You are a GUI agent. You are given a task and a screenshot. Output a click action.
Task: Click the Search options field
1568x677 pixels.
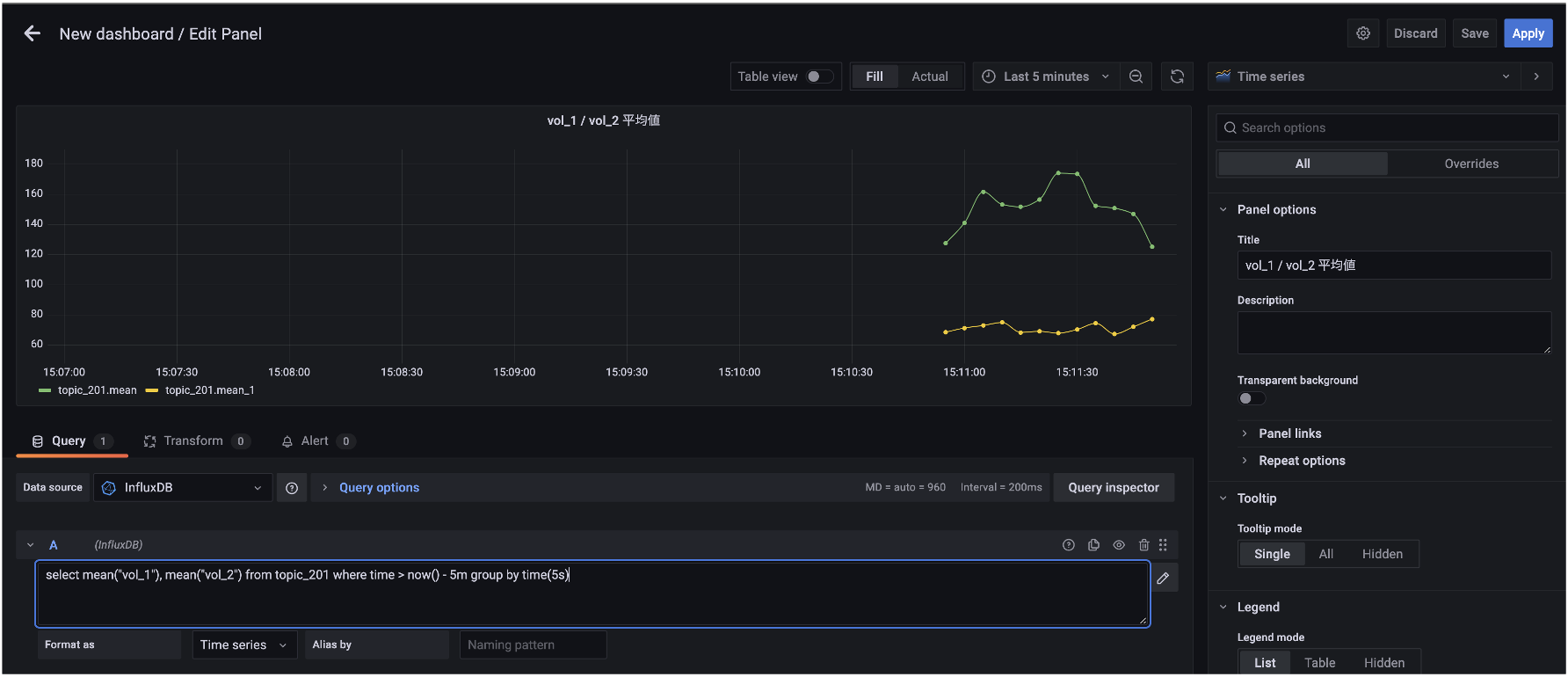[x=1387, y=127]
